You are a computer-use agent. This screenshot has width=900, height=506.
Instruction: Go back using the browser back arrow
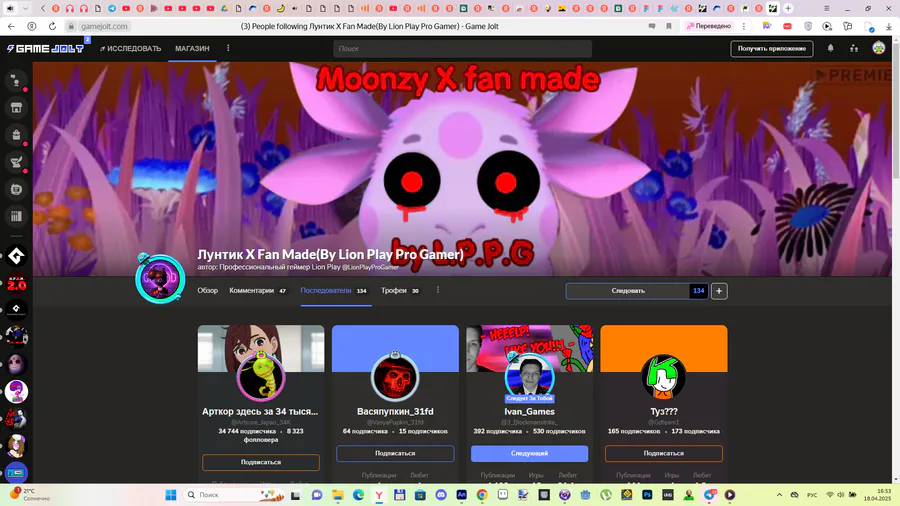[x=11, y=26]
